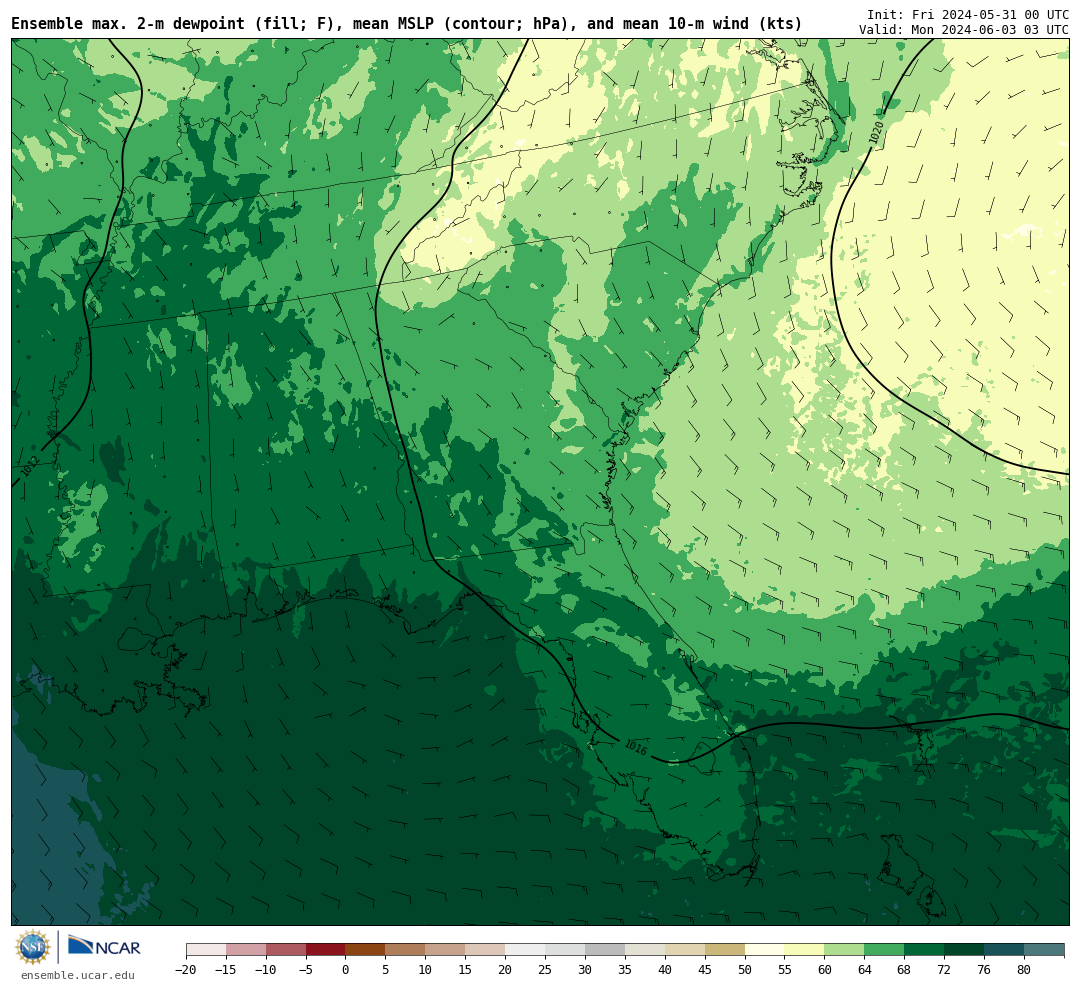Pick the yellow swatch between 55 and 60
Image resolution: width=1080 pixels, height=988 pixels.
(805, 950)
